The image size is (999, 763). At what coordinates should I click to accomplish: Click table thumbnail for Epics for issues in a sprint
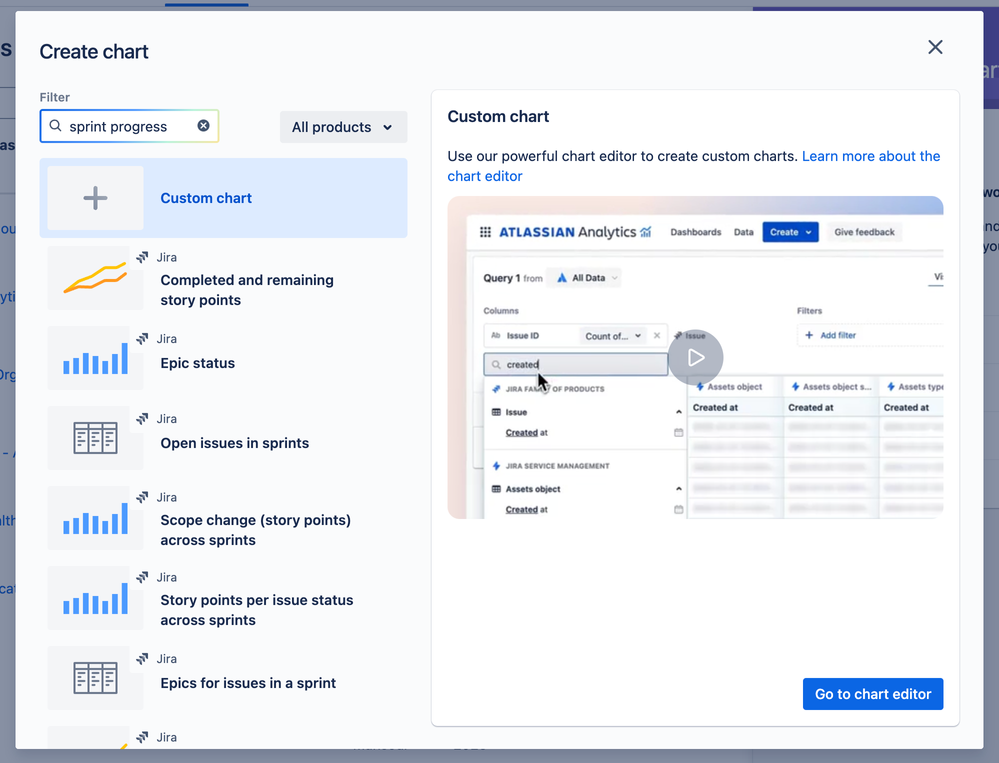(96, 678)
